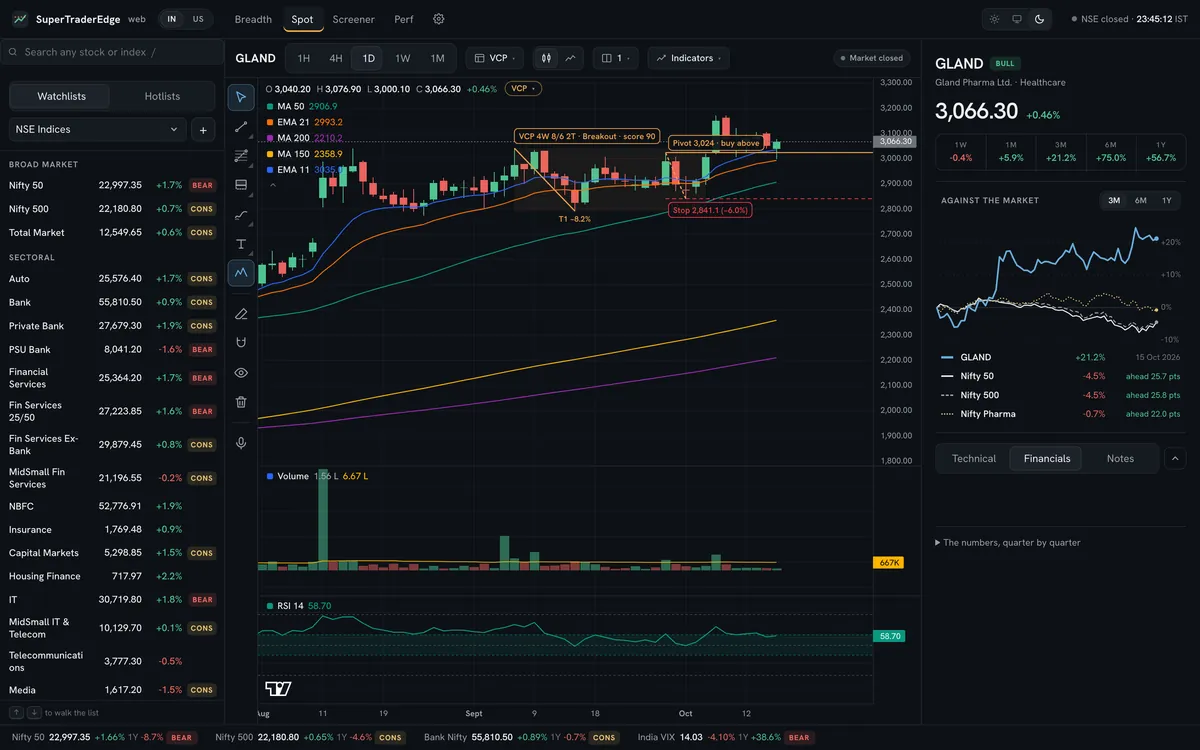Open the Breadth tab
The height and width of the screenshot is (750, 1200).
coord(253,19)
